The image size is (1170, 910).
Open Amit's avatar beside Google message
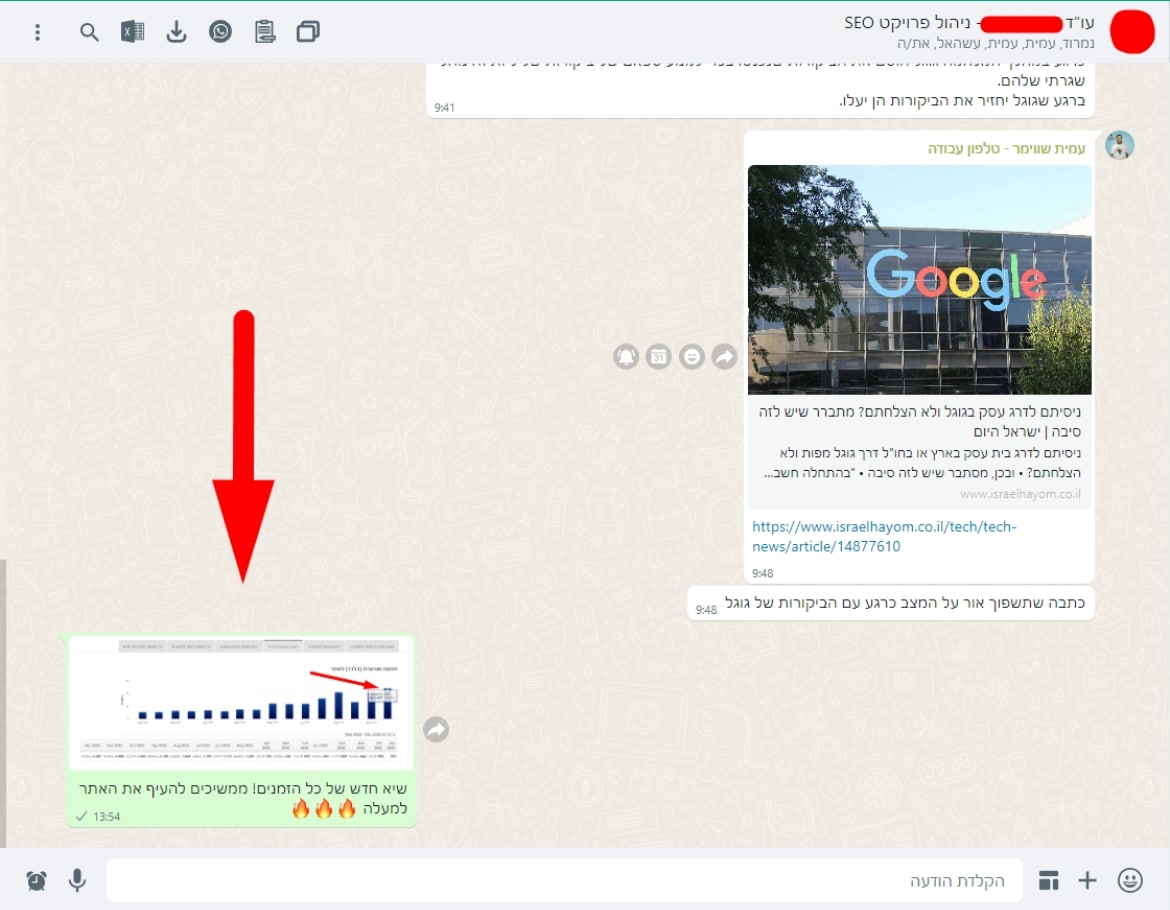coord(1119,145)
